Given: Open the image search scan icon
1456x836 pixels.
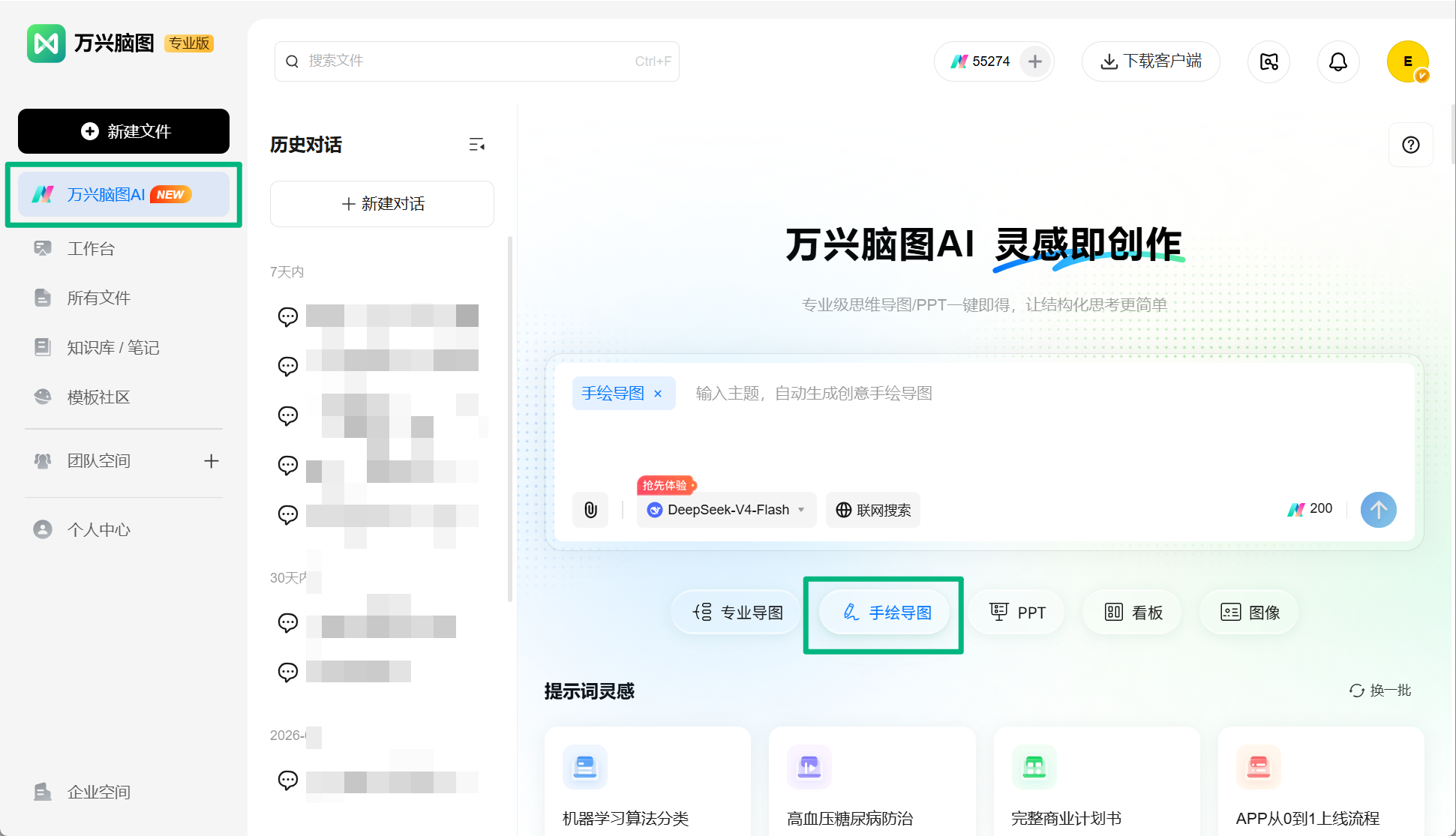Looking at the screenshot, I should (1268, 61).
